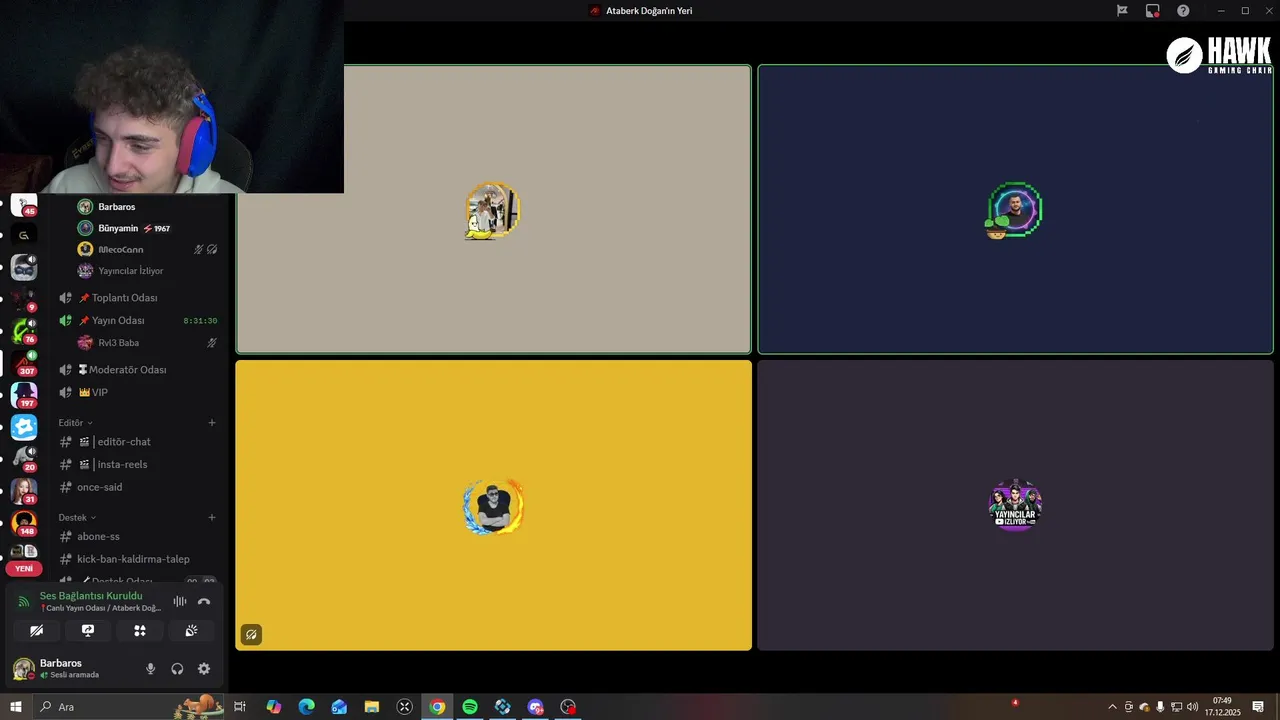The height and width of the screenshot is (720, 1280).
Task: Click the green voice connection signal icon
Action: [24, 601]
